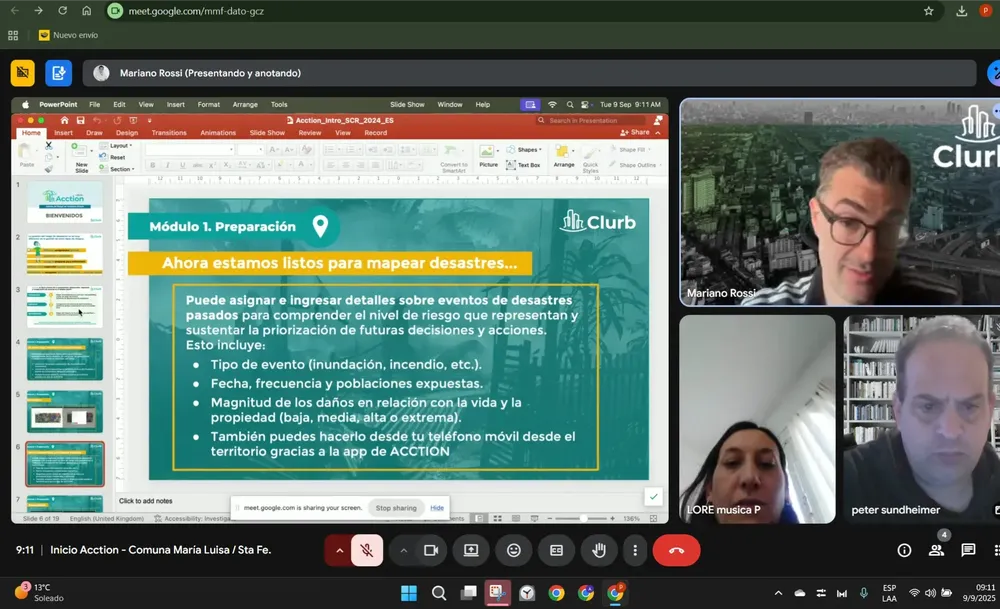Viewport: 1000px width, 609px height.
Task: Unmute the microphone in Meet
Action: pos(367,550)
